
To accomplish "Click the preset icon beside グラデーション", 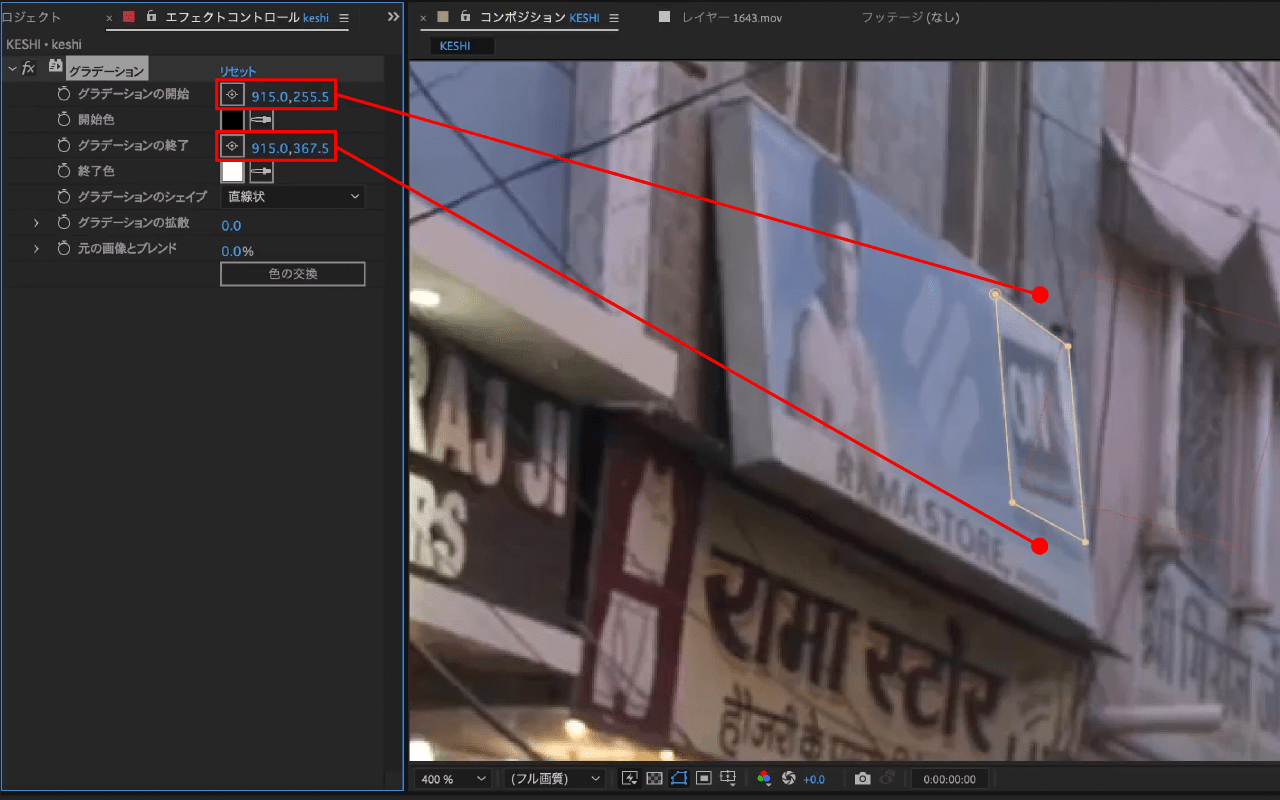I will (x=56, y=66).
